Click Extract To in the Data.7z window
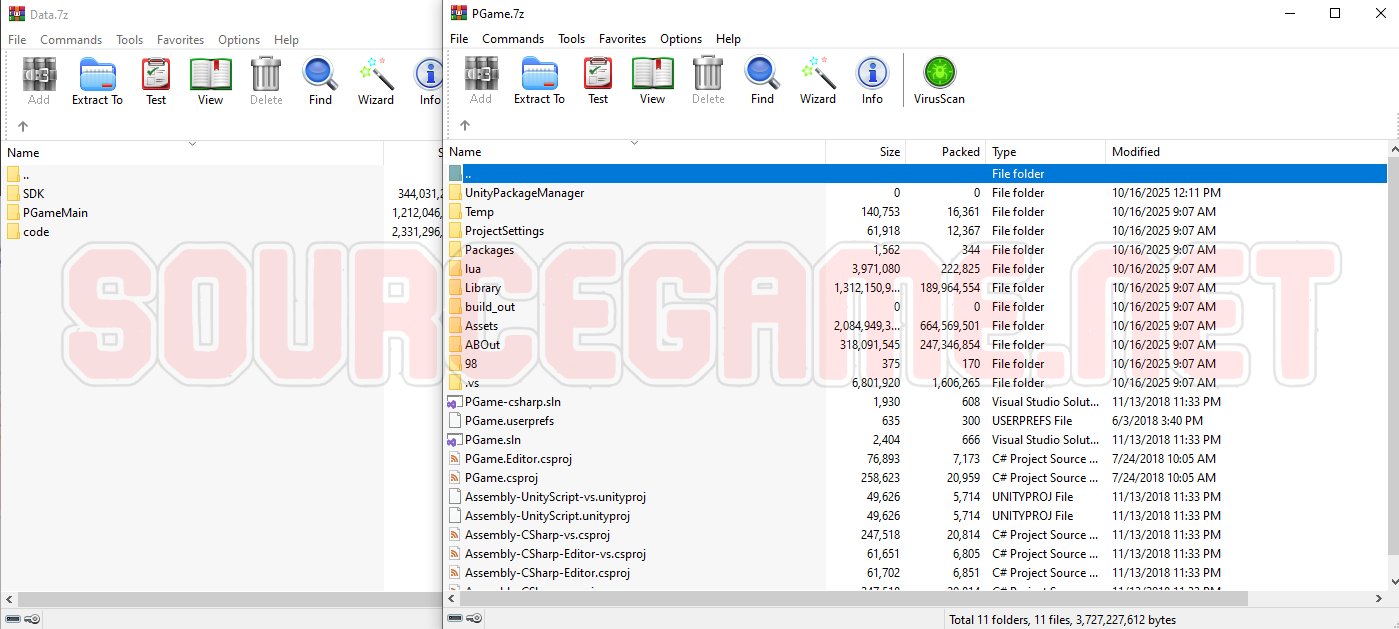This screenshot has height=629, width=1399. (x=97, y=80)
